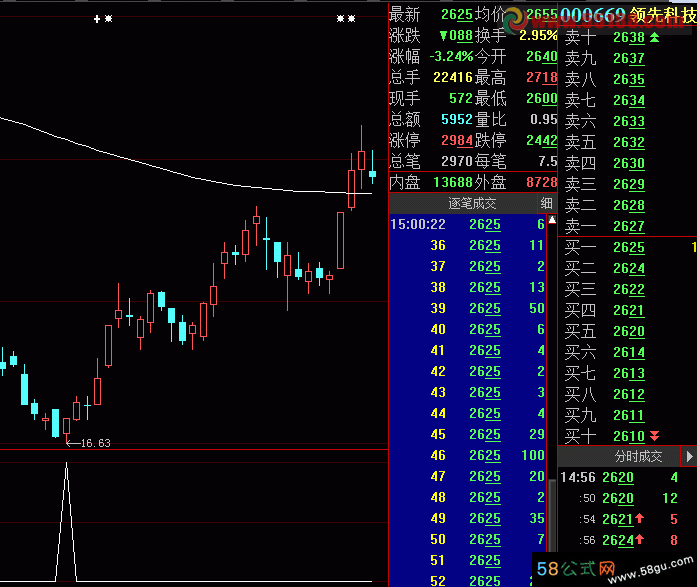Click the scrollbar thumb of the 逐笔成交 list
This screenshot has width=697, height=587.
coord(552,518)
